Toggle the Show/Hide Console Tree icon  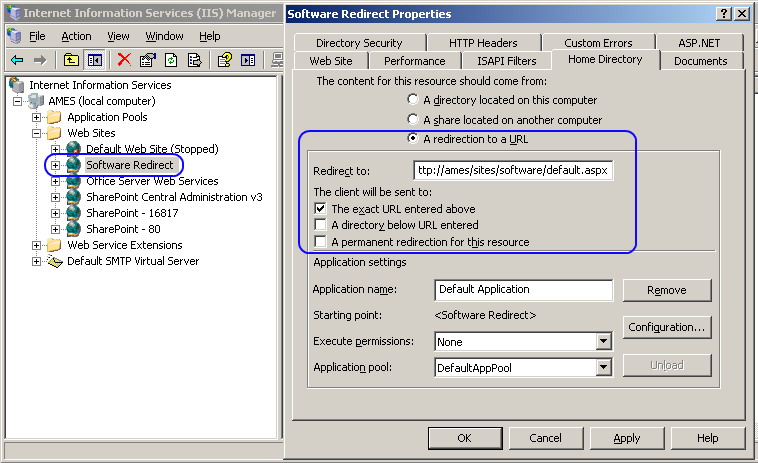tap(94, 60)
